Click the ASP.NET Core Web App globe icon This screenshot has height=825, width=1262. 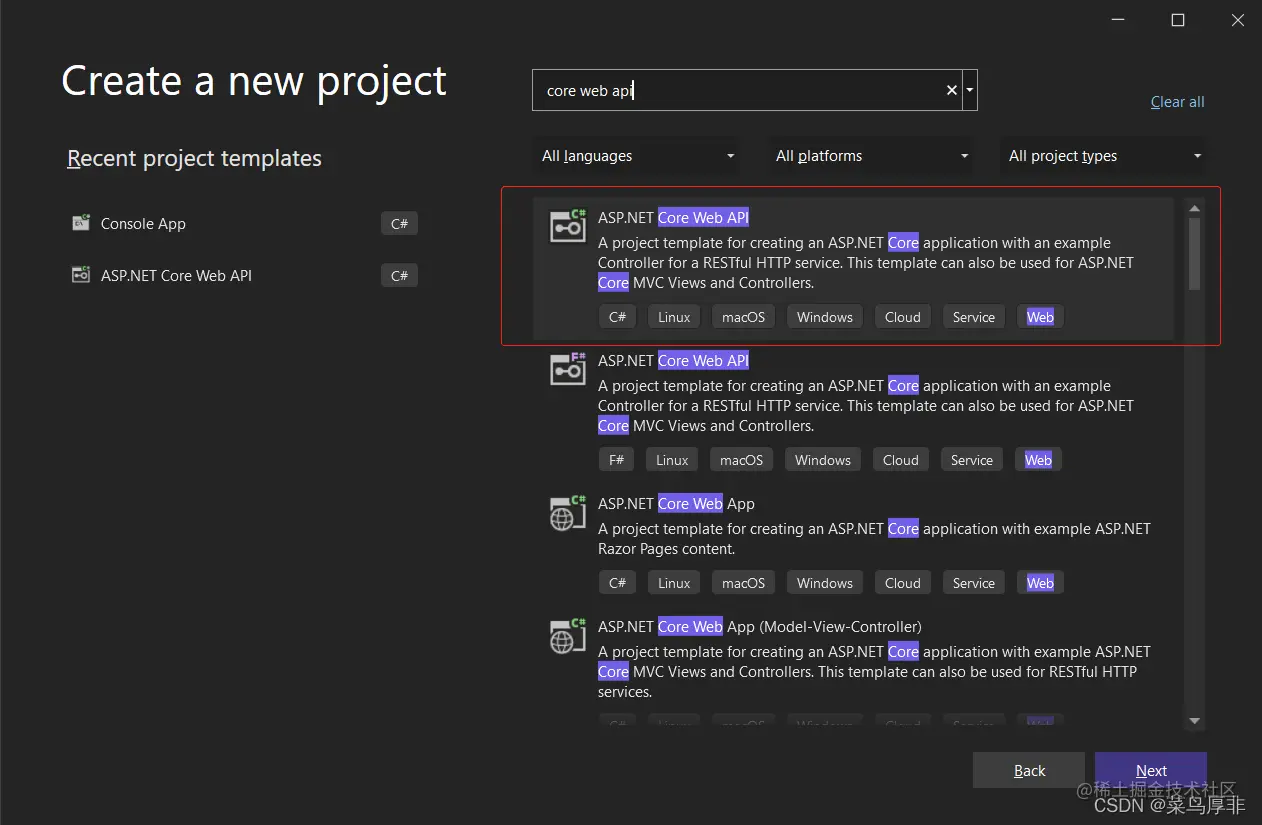click(568, 511)
